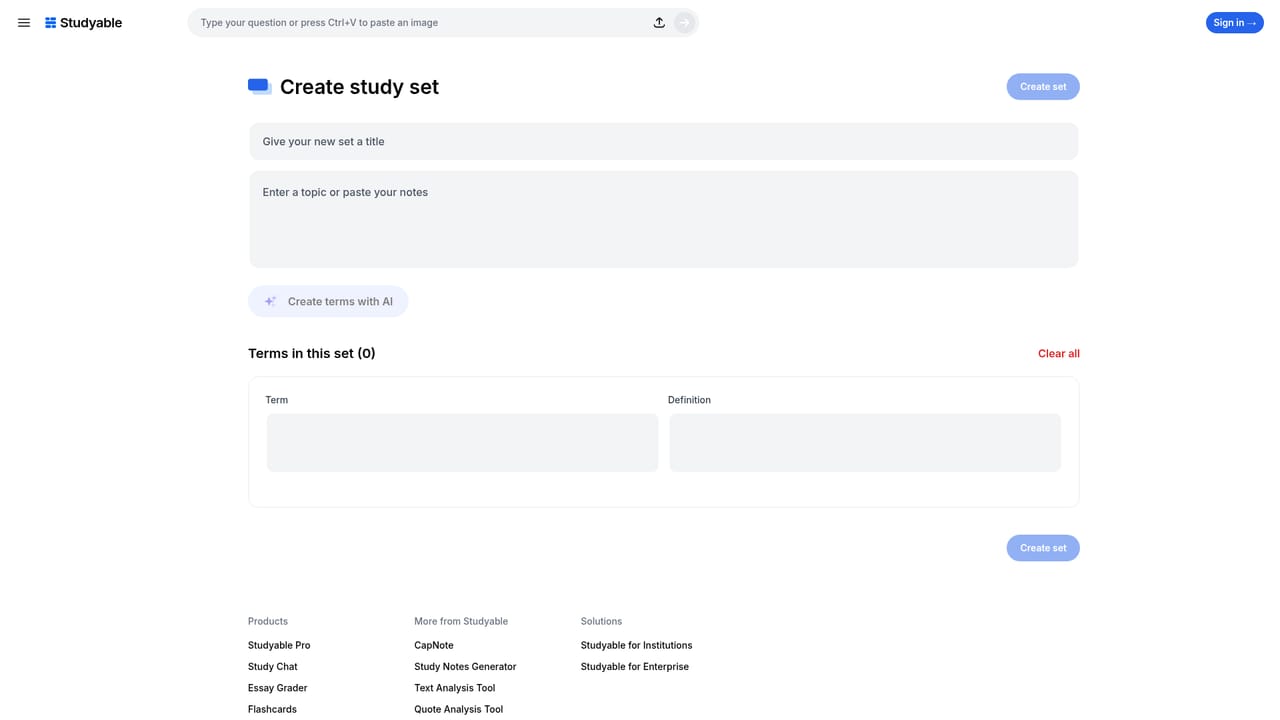This screenshot has height=720, width=1280.
Task: Click the topic or notes textarea
Action: [x=664, y=220]
